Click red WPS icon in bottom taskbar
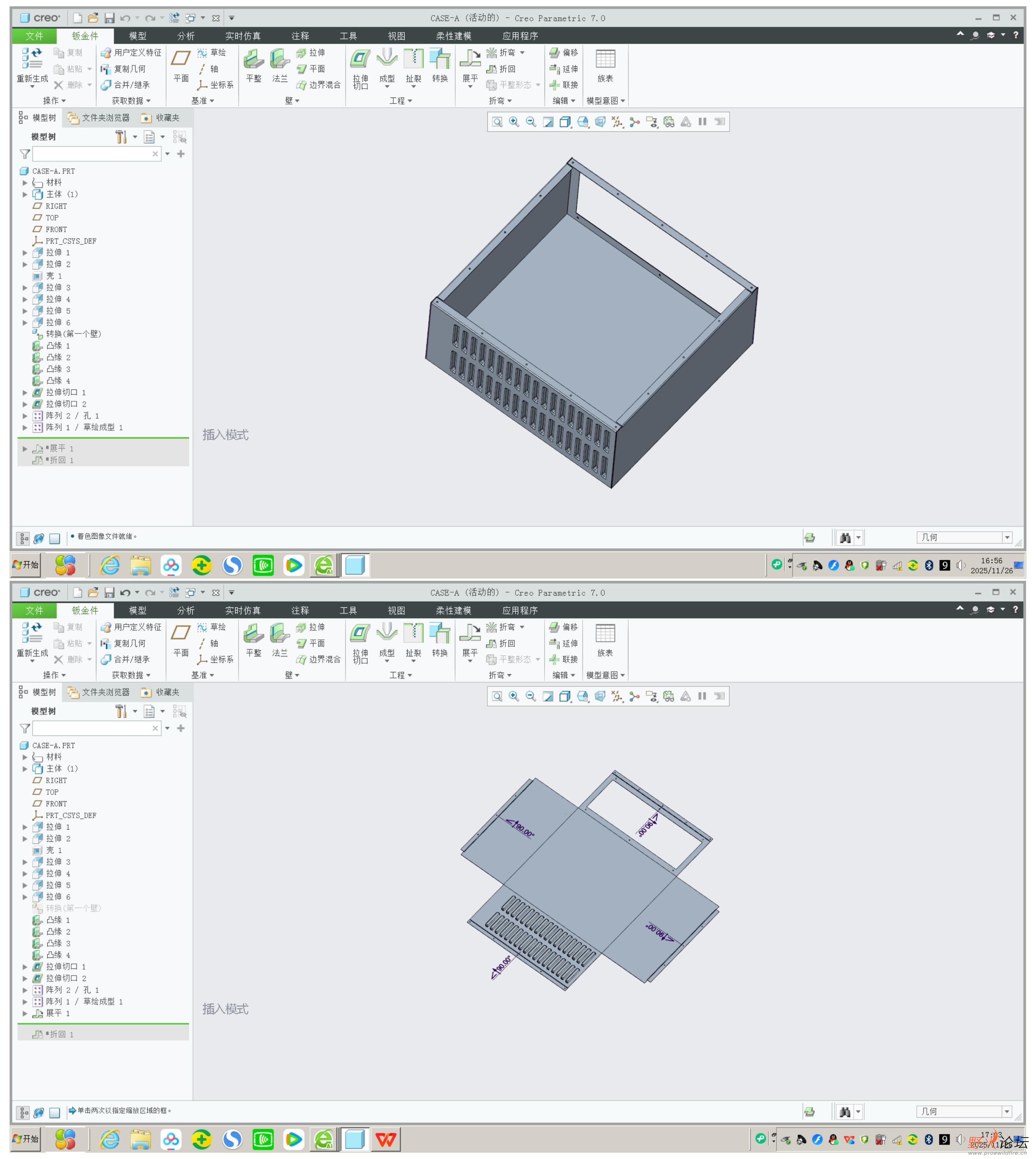Screen dimensions: 1036x1159 386,1139
